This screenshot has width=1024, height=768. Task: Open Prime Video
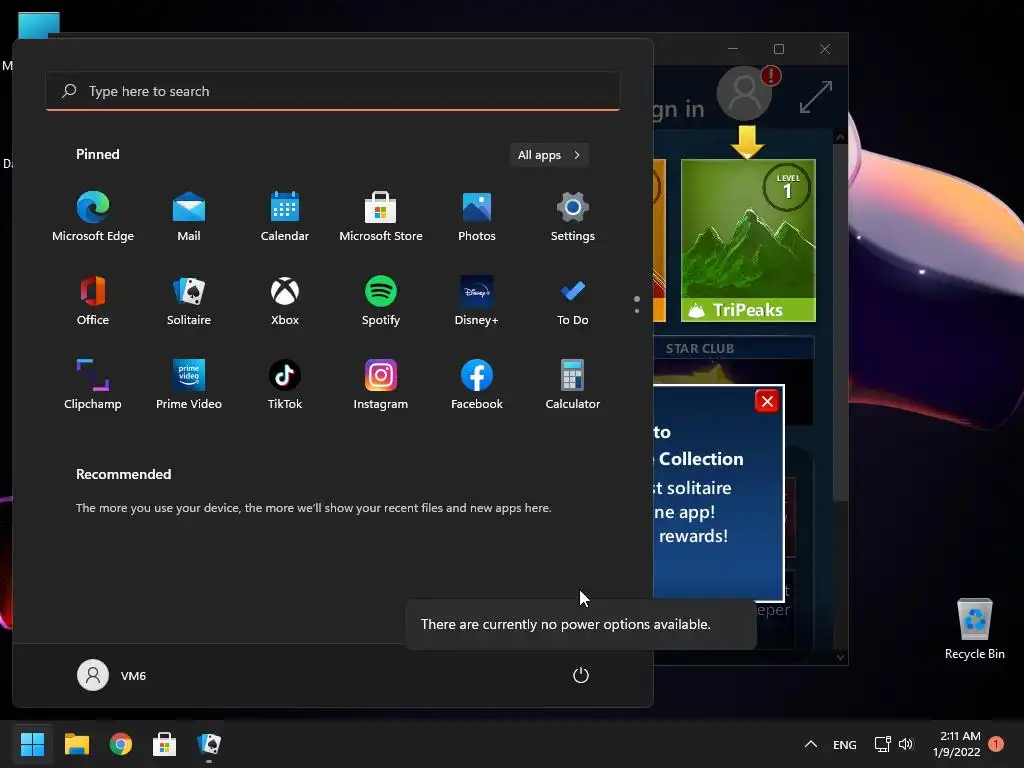click(189, 385)
